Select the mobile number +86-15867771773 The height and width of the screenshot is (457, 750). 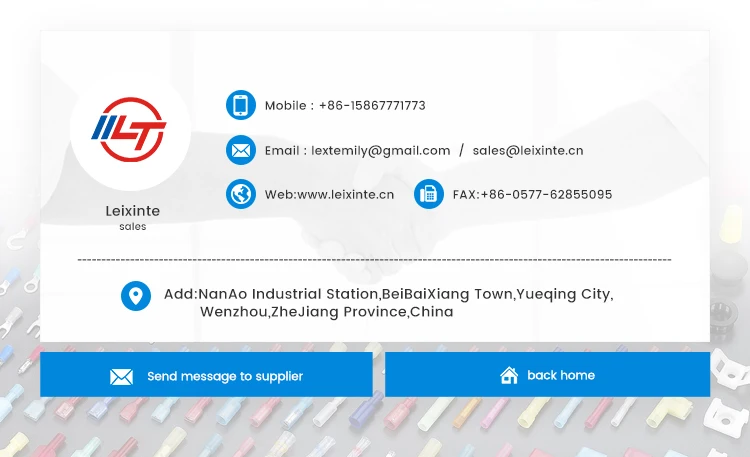pyautogui.click(x=372, y=105)
